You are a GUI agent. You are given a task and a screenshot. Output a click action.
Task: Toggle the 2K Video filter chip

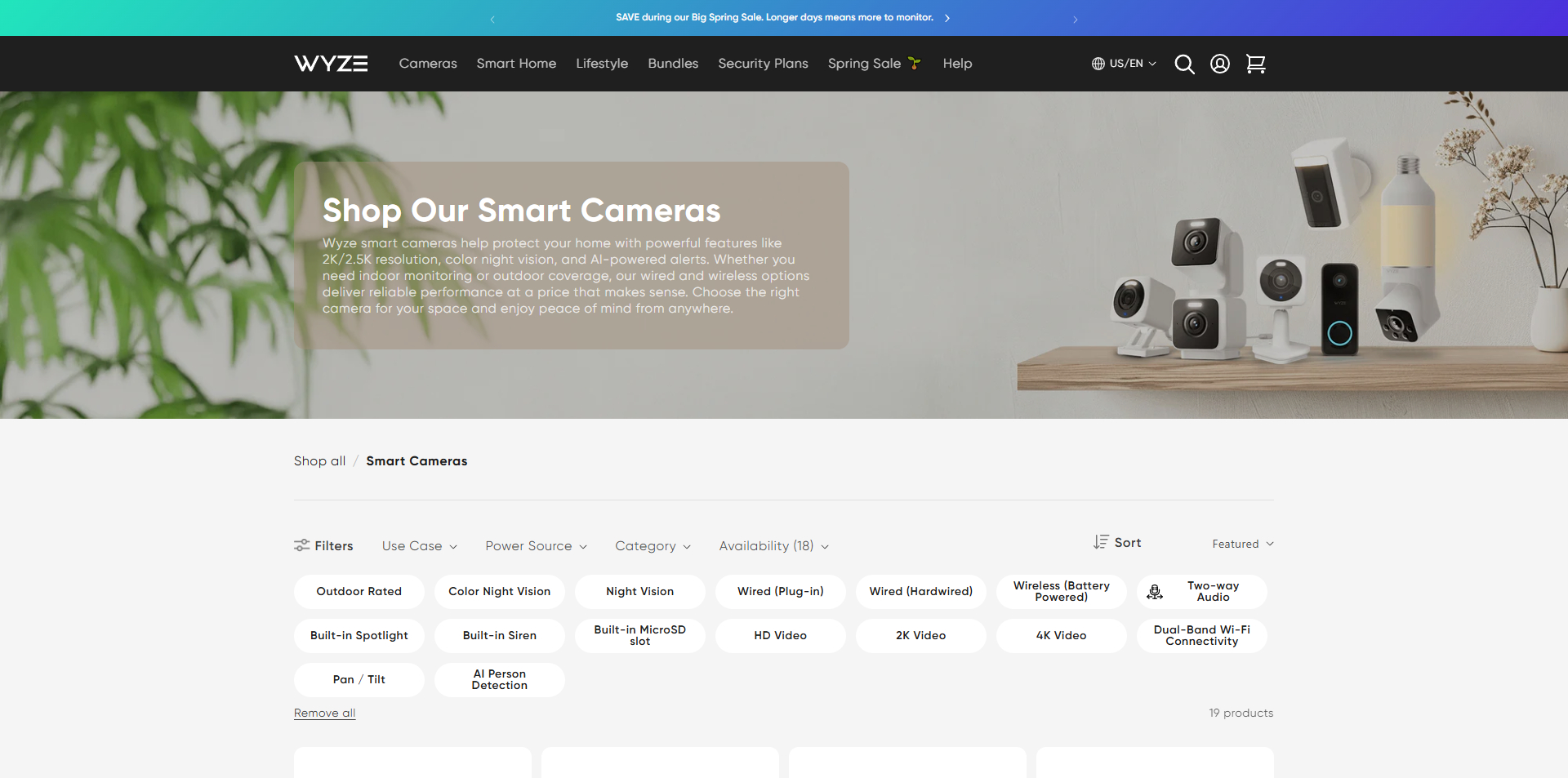[921, 636]
